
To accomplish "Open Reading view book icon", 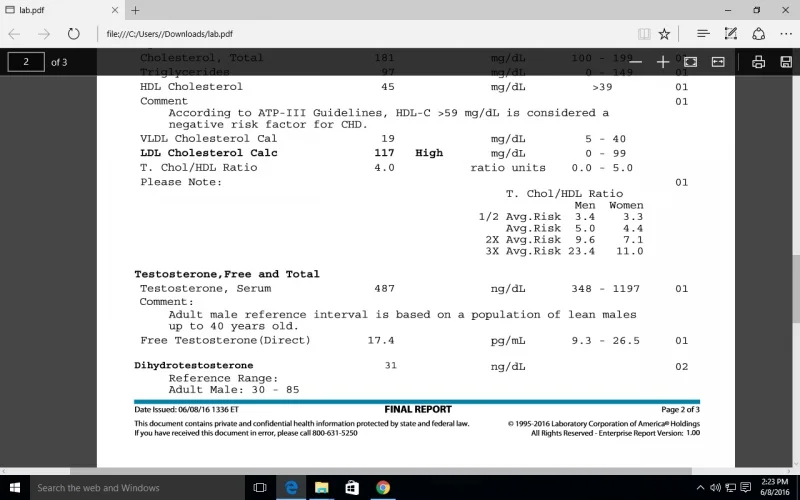I will click(644, 34).
